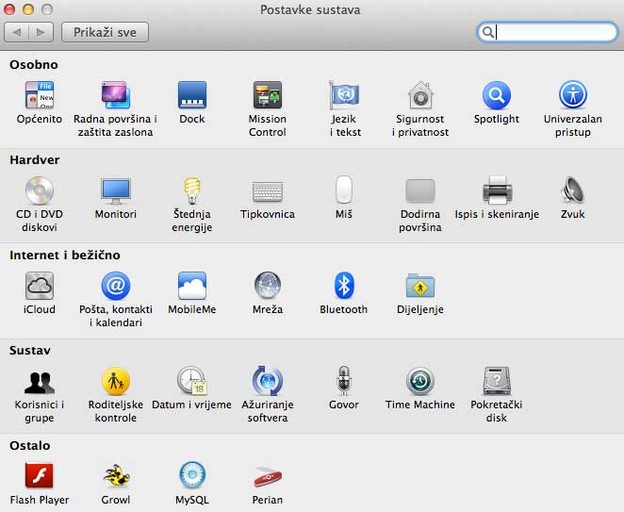Screen dimensions: 624x512
Task: Open Datum i vrijeme settings
Action: (191, 381)
